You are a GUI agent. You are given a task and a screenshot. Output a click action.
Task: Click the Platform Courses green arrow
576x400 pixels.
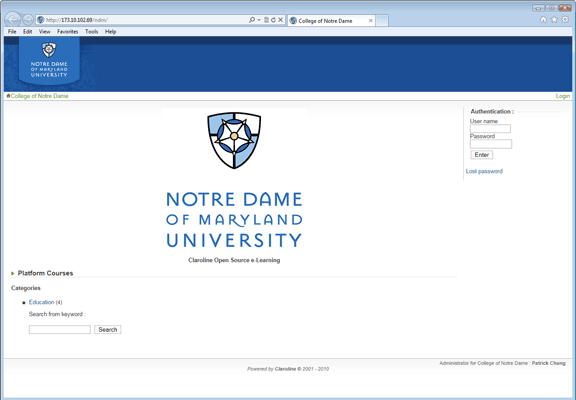[x=13, y=273]
